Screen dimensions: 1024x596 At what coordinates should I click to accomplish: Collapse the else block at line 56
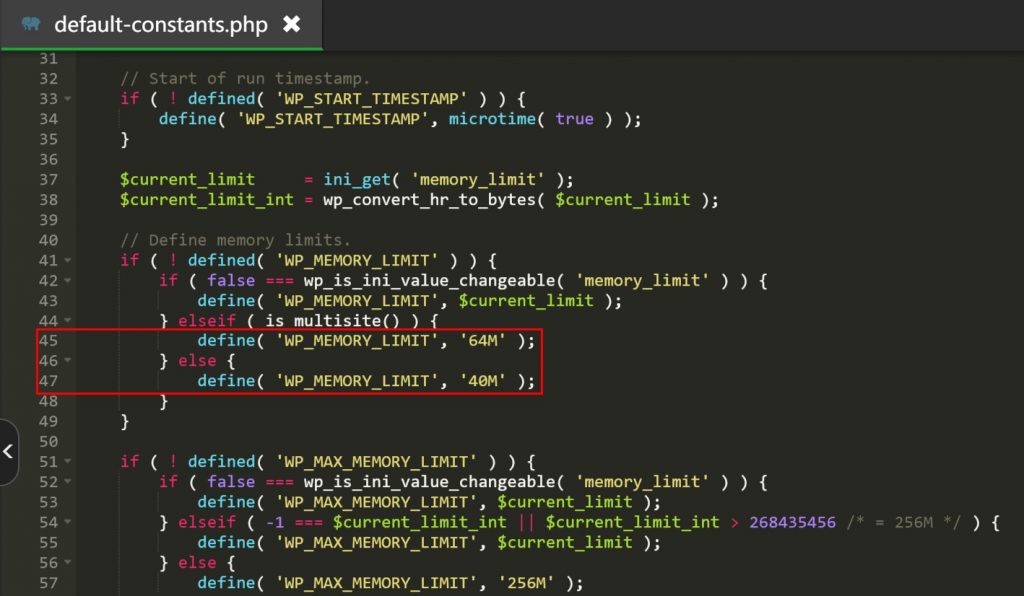67,563
